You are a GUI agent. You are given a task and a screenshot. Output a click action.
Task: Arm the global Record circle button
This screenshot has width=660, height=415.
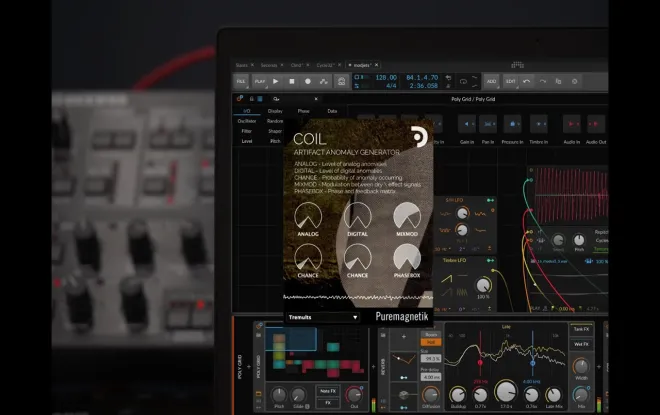(x=308, y=81)
